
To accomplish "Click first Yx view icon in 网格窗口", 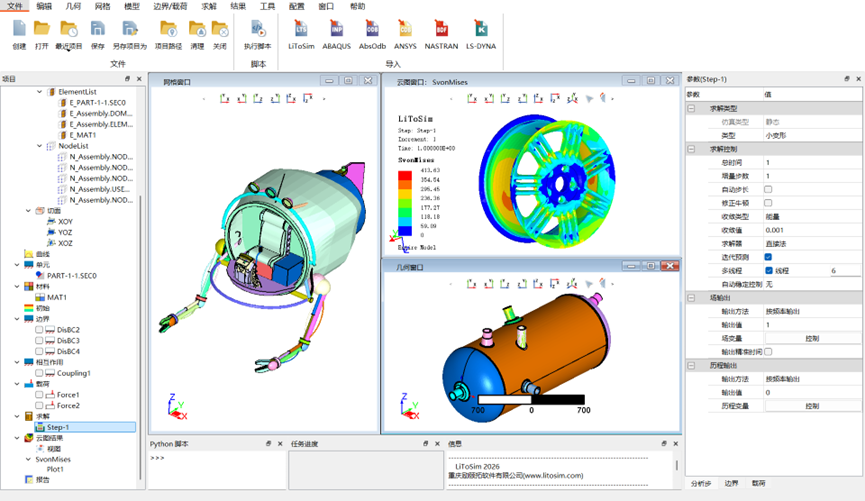I will tap(225, 98).
